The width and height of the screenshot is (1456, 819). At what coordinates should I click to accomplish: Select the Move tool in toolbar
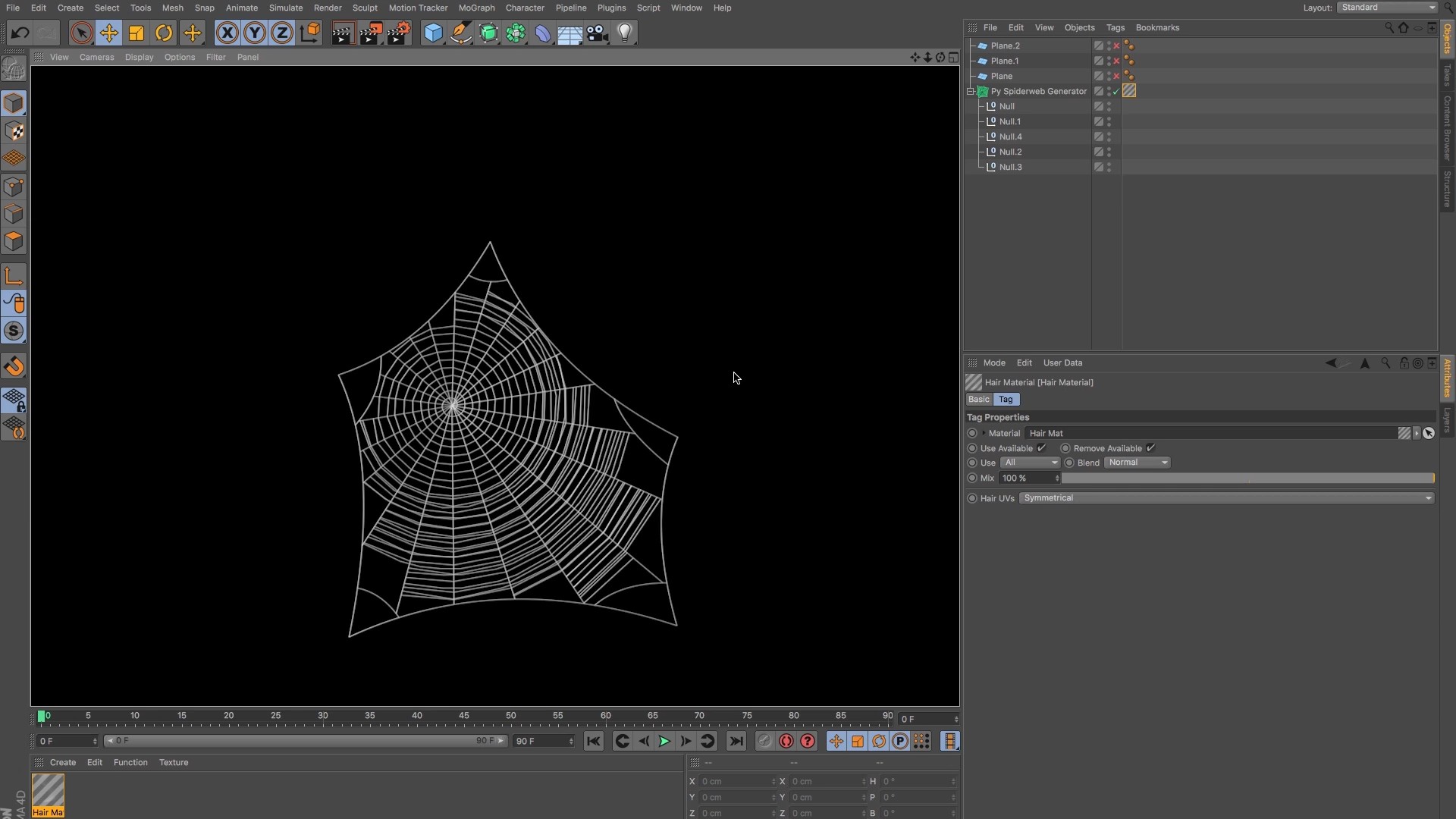click(x=109, y=33)
